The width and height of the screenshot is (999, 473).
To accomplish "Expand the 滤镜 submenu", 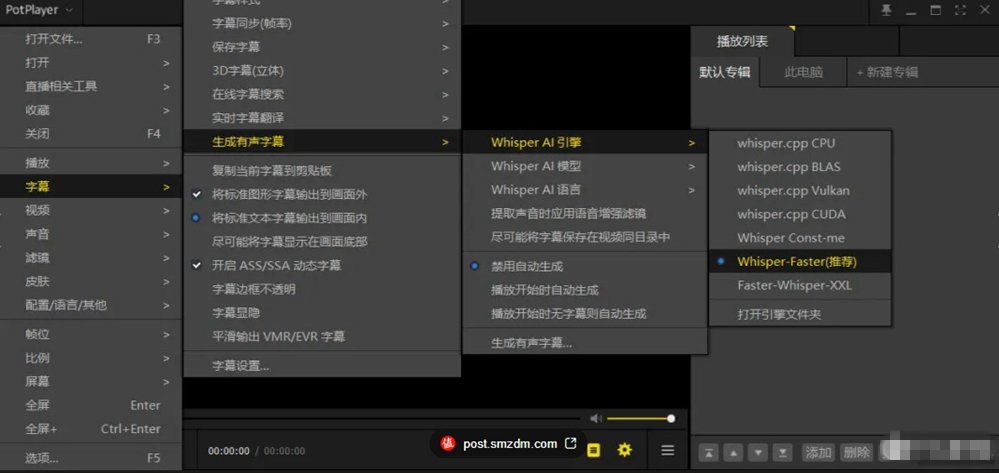I will click(x=91, y=258).
